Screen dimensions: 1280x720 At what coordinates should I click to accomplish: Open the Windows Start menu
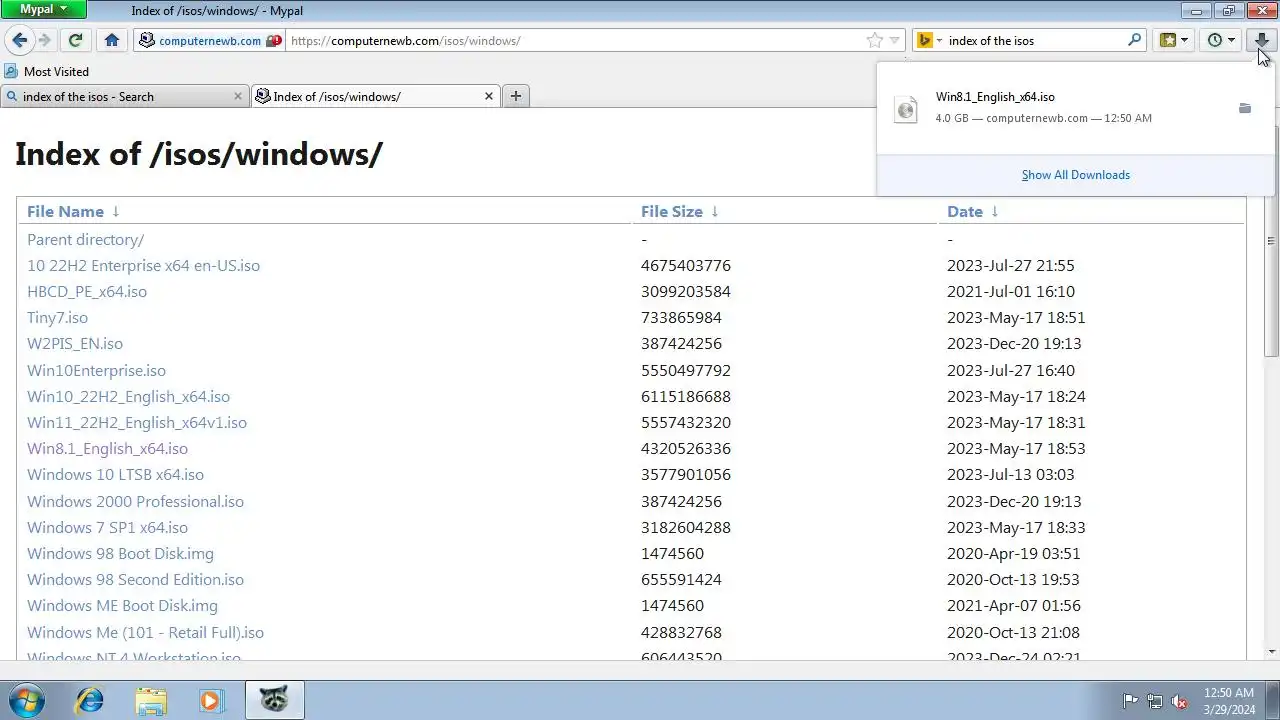tap(27, 700)
